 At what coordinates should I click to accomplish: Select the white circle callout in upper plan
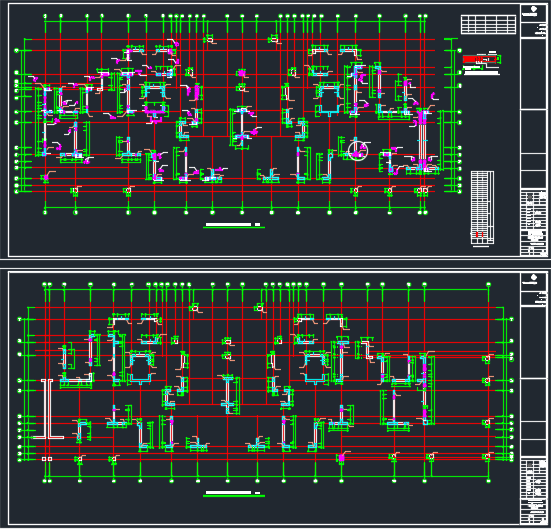358,151
